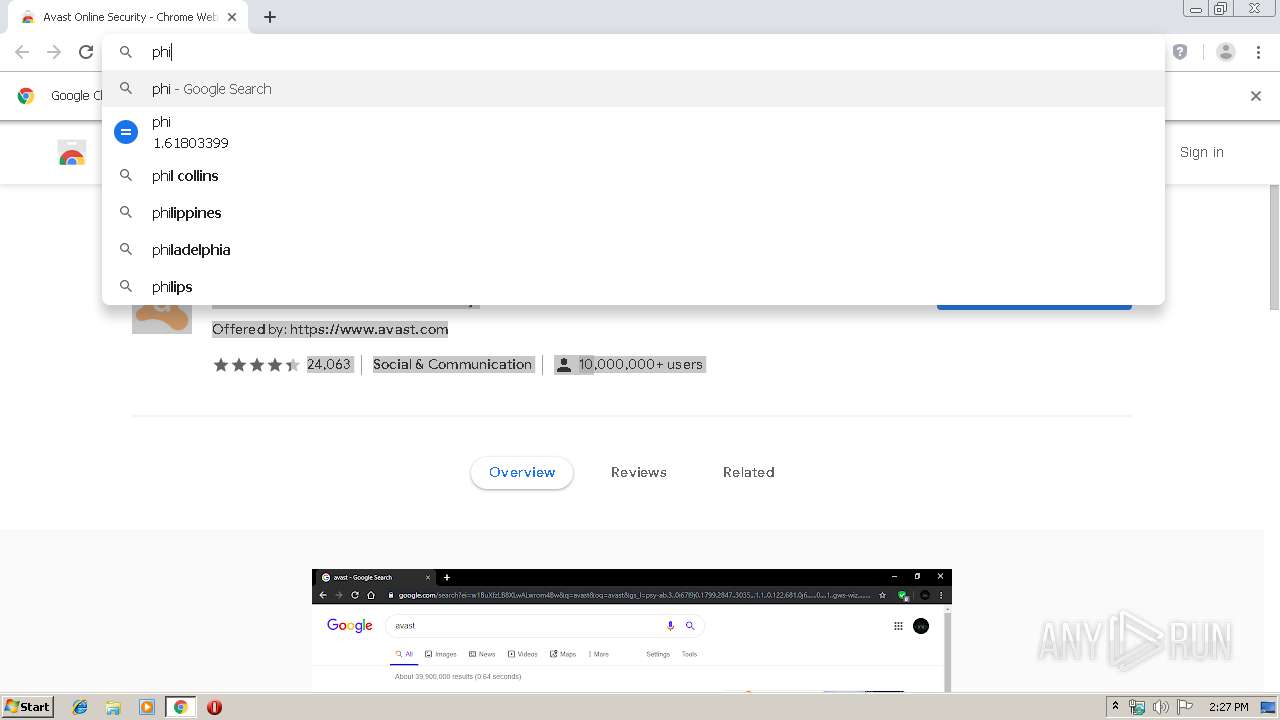Viewport: 1280px width, 720px height.
Task: Click the 2:27 PM taskbar clock
Action: click(x=1228, y=707)
